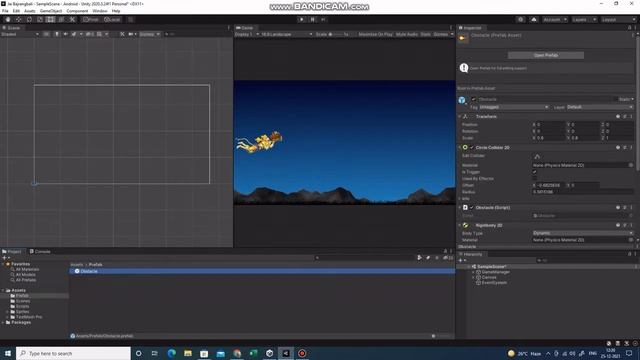
Task: Open the Layout dropdown
Action: pos(618,19)
